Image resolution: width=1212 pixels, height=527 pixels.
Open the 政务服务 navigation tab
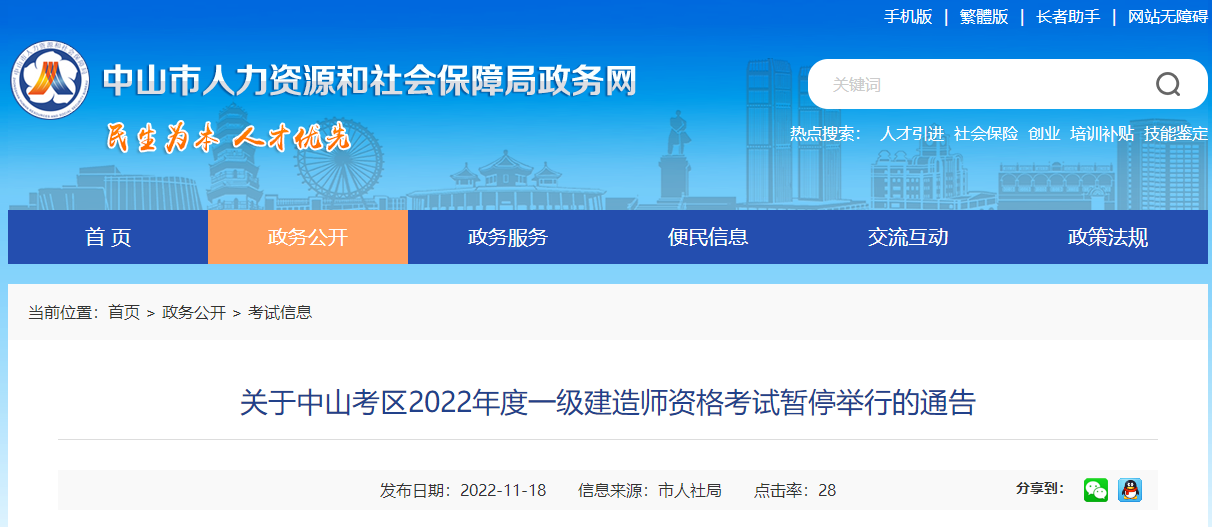pos(508,237)
